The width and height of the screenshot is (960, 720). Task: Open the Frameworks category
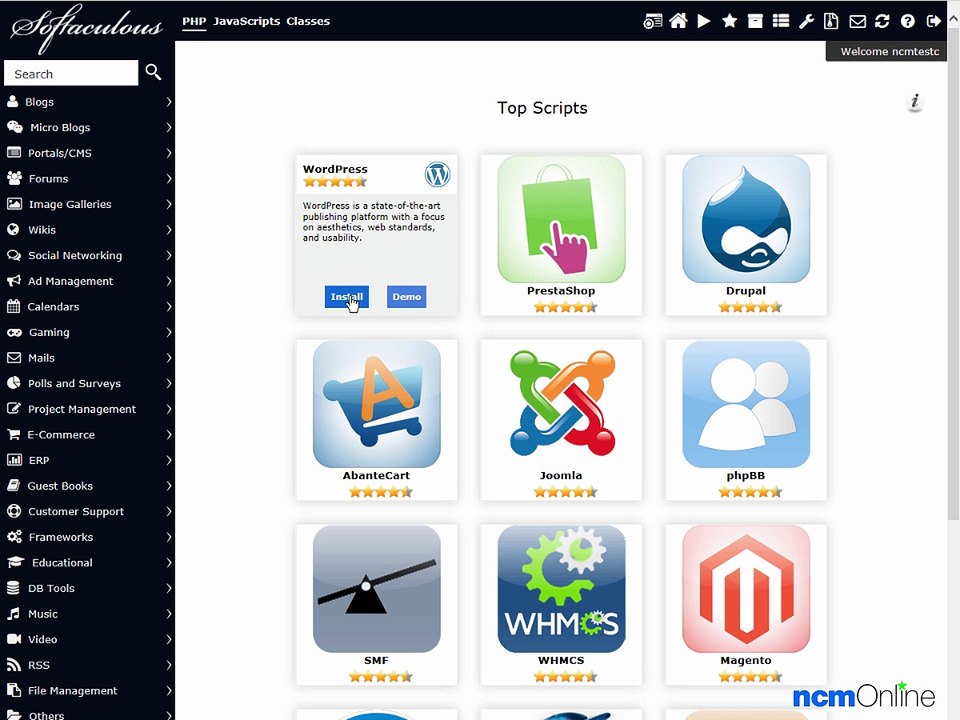tap(87, 537)
